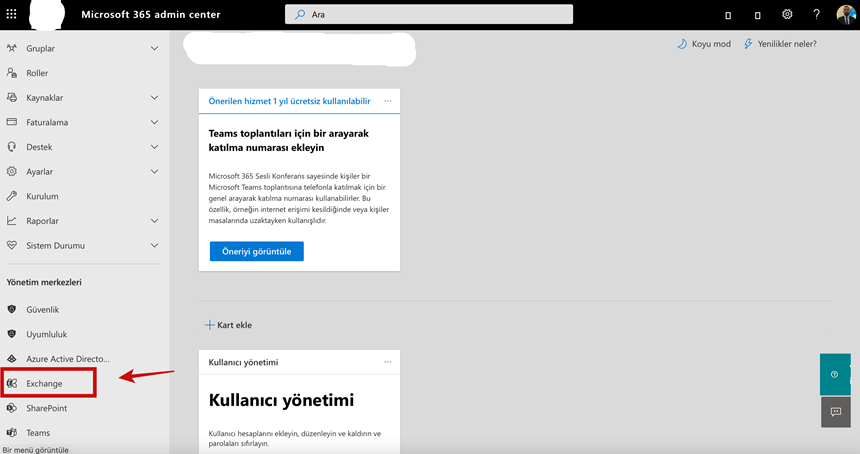Expand the Faturalama chevron
The width and height of the screenshot is (860, 454).
click(x=155, y=122)
